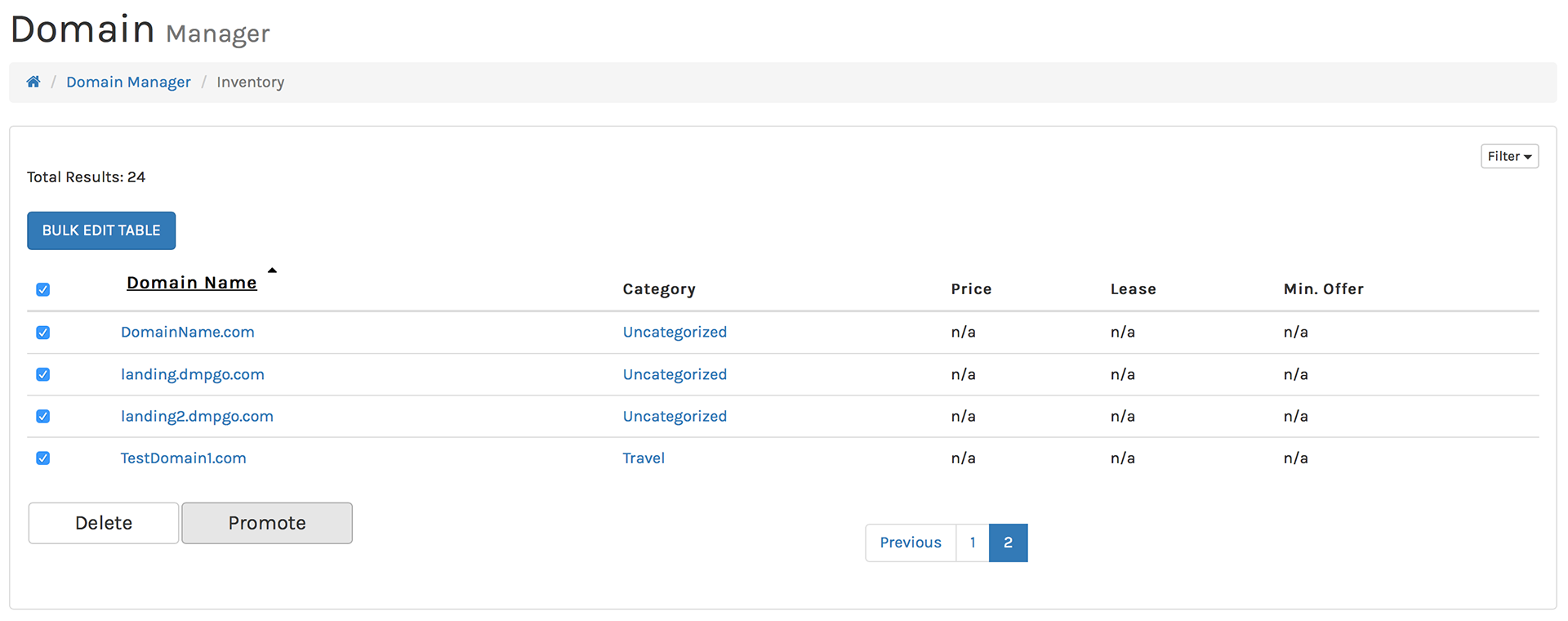The width and height of the screenshot is (1568, 621).
Task: Click the sort arrow beside Domain Name
Action: pyautogui.click(x=272, y=270)
